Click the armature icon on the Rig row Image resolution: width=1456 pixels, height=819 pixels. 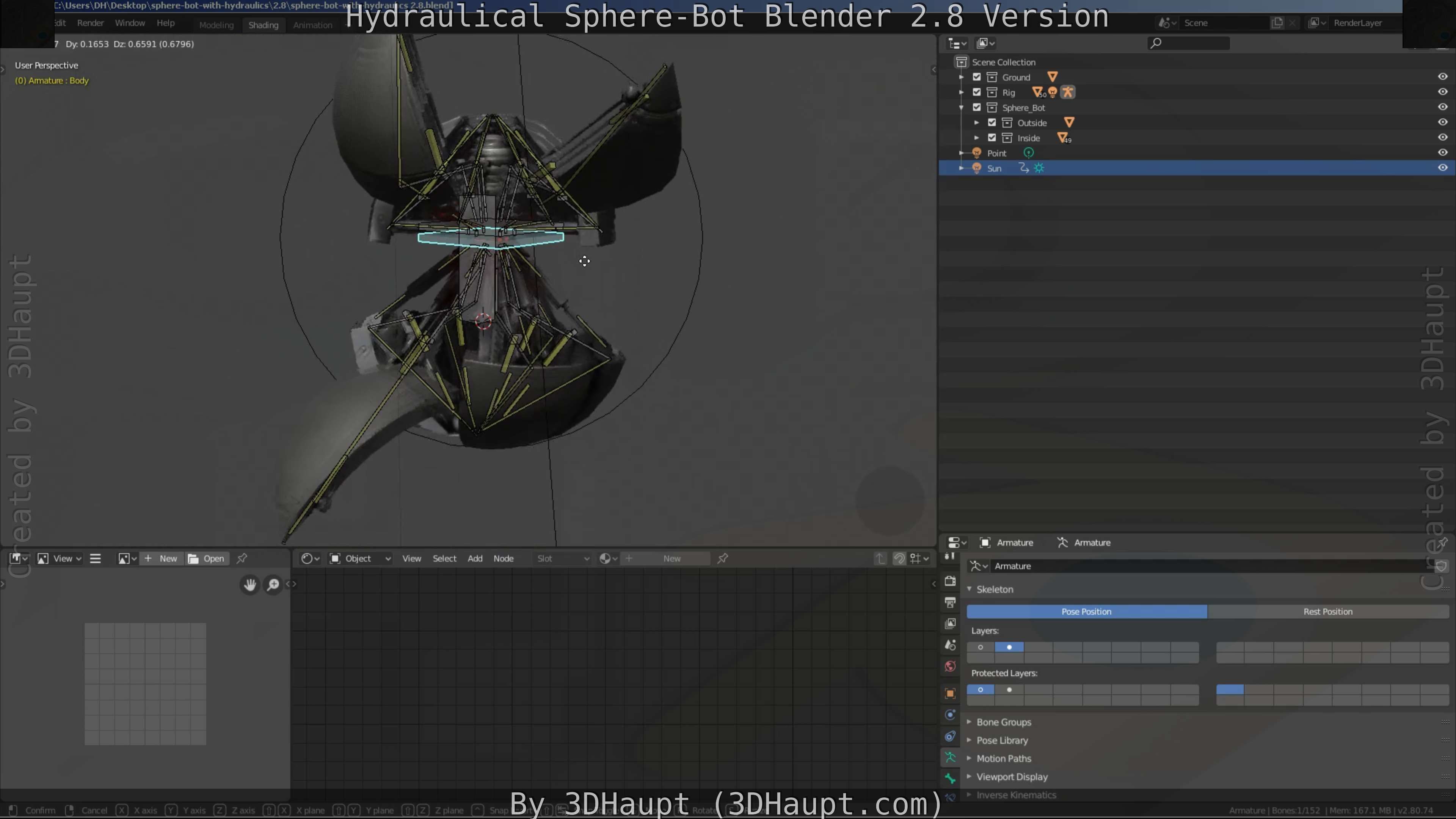(x=1068, y=92)
